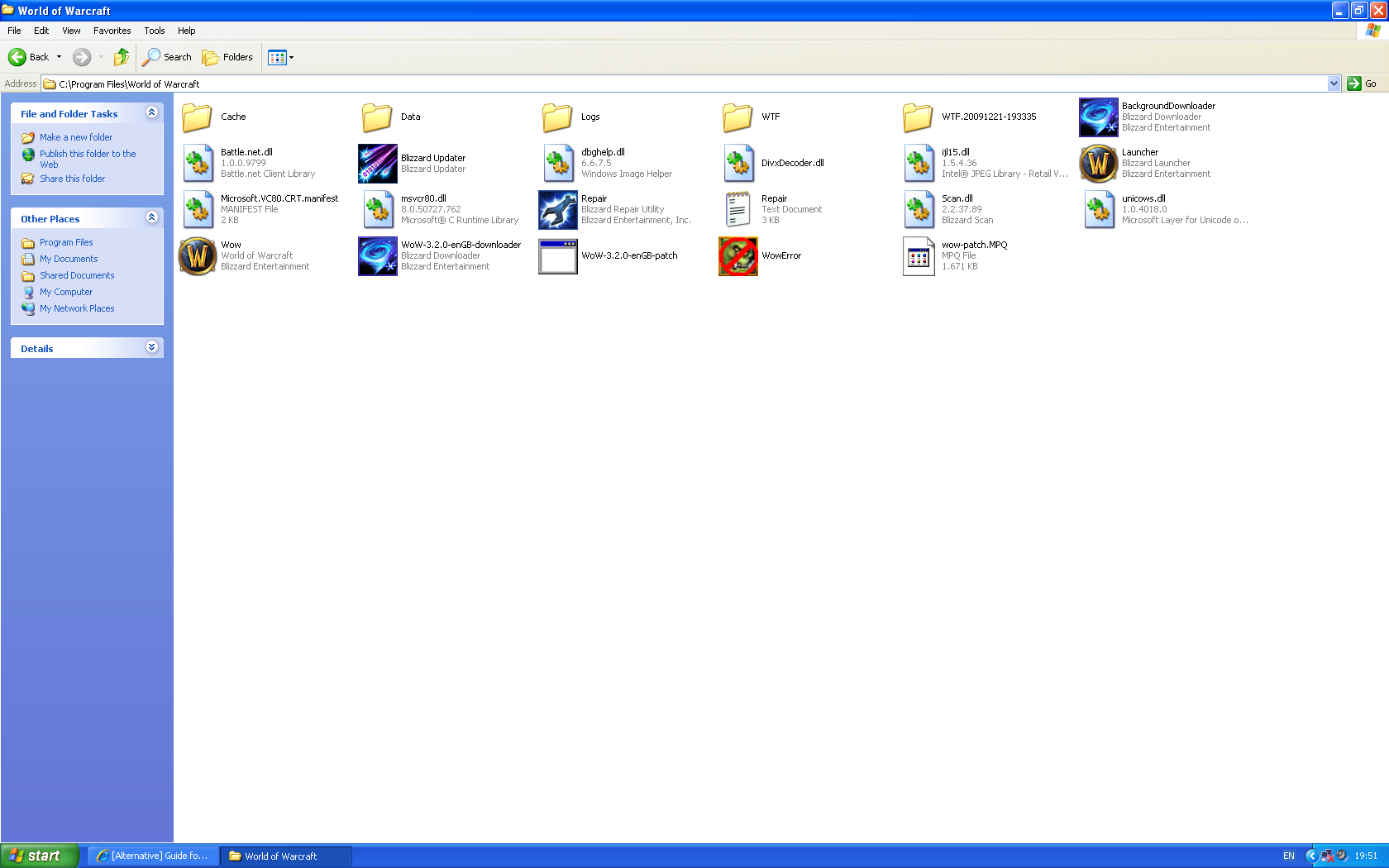The width and height of the screenshot is (1389, 868).
Task: Select the WoW-3.2.0-enGB-patch file icon
Action: click(558, 256)
